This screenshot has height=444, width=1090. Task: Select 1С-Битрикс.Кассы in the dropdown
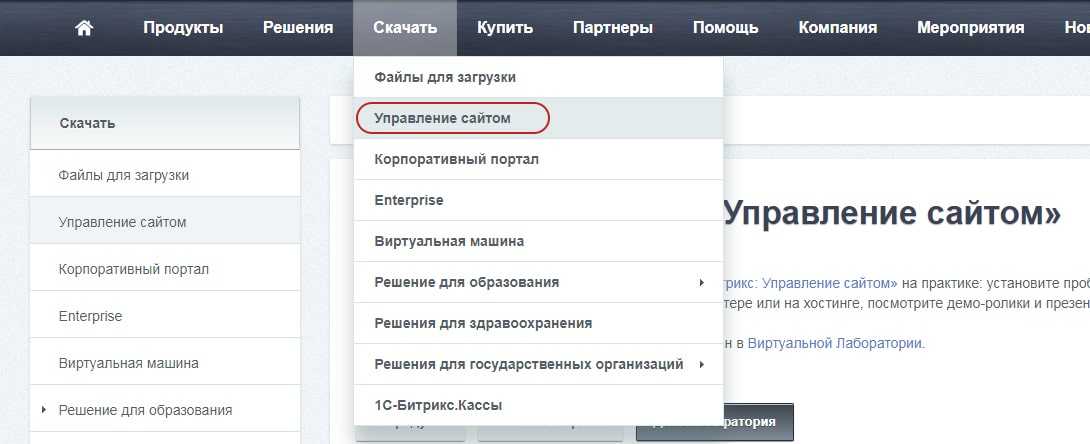coord(438,406)
